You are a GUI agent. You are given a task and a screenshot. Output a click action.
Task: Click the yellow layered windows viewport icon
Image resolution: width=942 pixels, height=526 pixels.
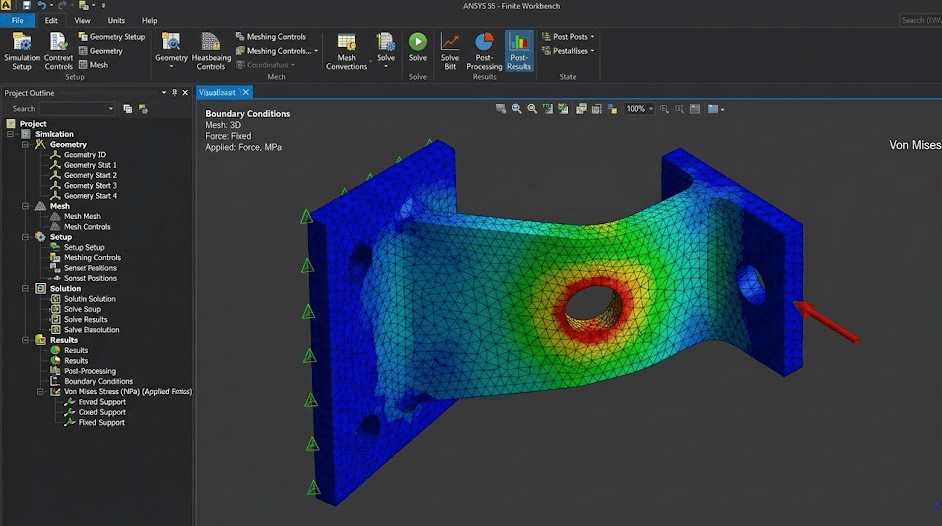point(581,109)
